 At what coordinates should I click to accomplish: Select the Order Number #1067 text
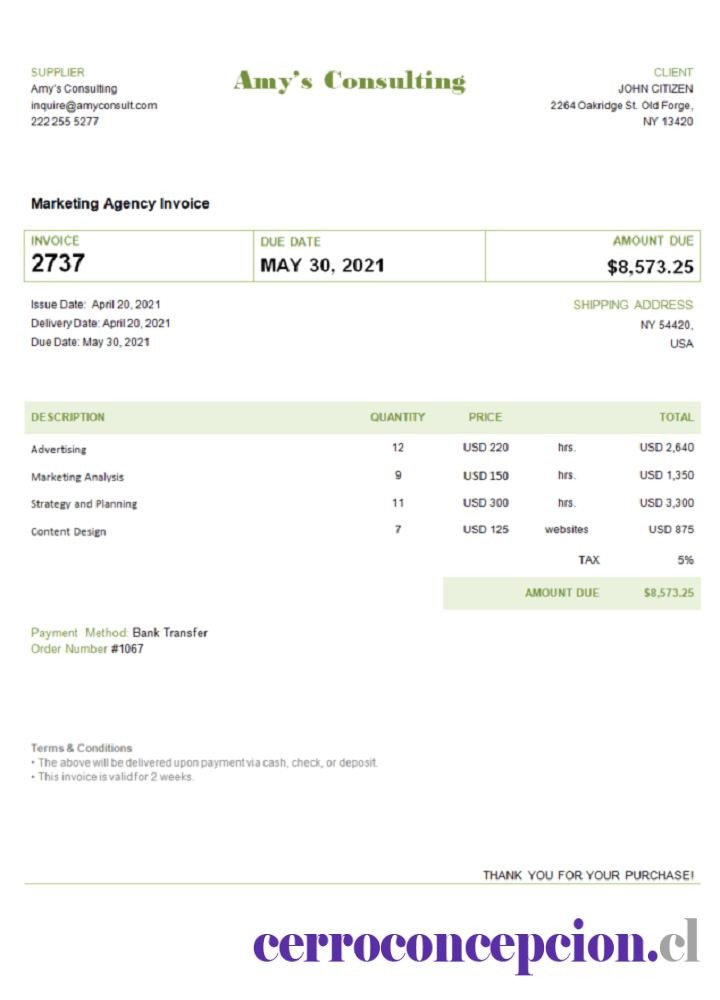[x=87, y=649]
